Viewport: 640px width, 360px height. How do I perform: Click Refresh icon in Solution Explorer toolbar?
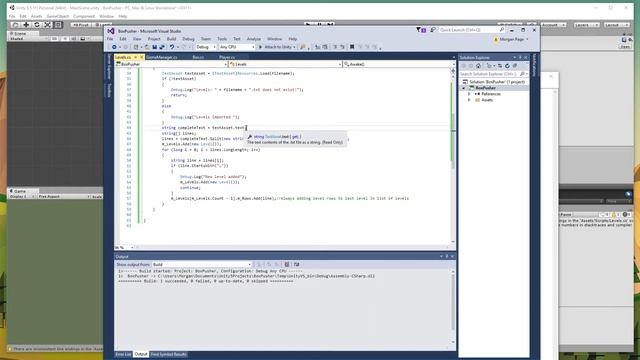[507, 66]
